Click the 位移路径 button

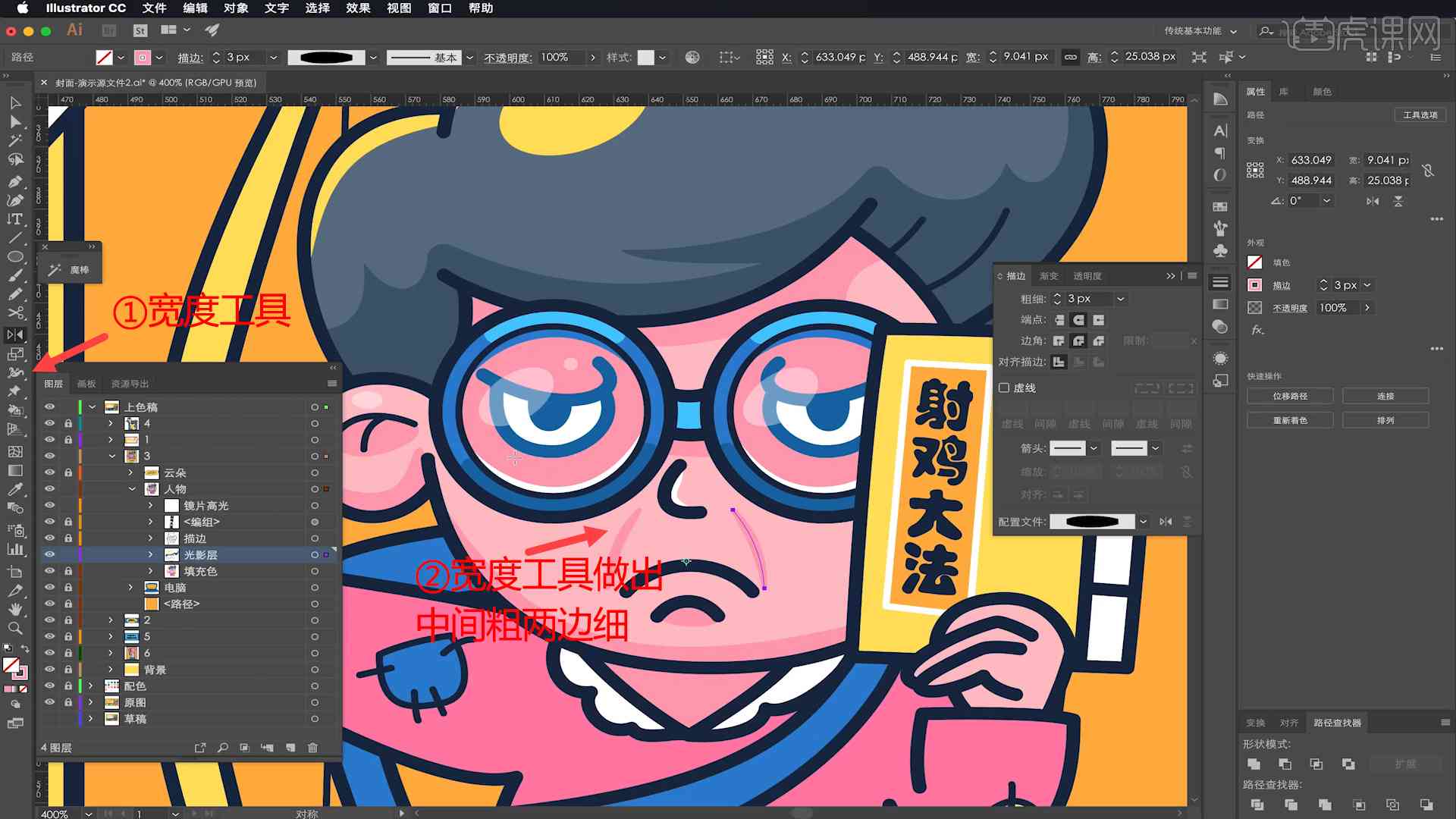[1290, 396]
